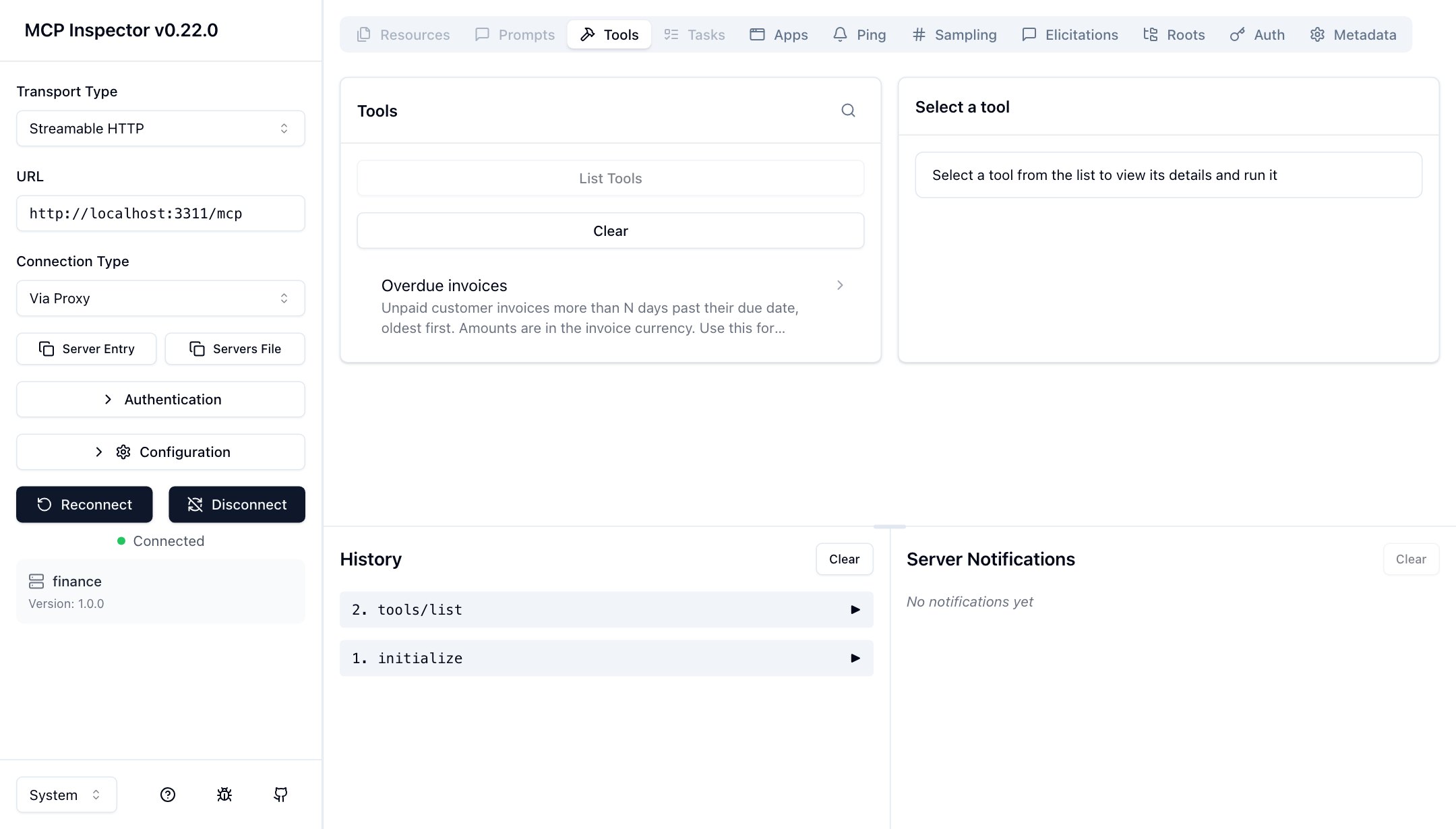Clear the Server Notifications panel
The image size is (1456, 829).
coord(1411,559)
